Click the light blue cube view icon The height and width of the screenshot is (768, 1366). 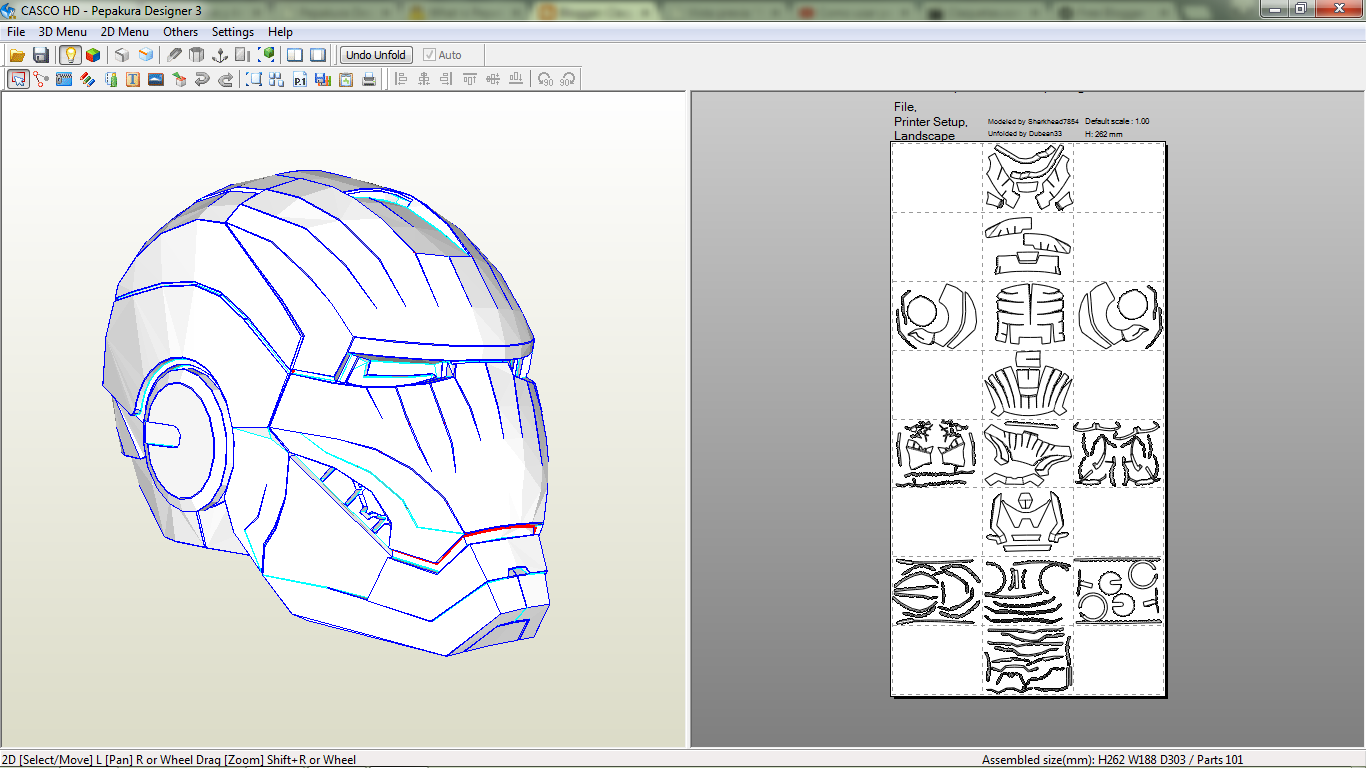point(146,55)
